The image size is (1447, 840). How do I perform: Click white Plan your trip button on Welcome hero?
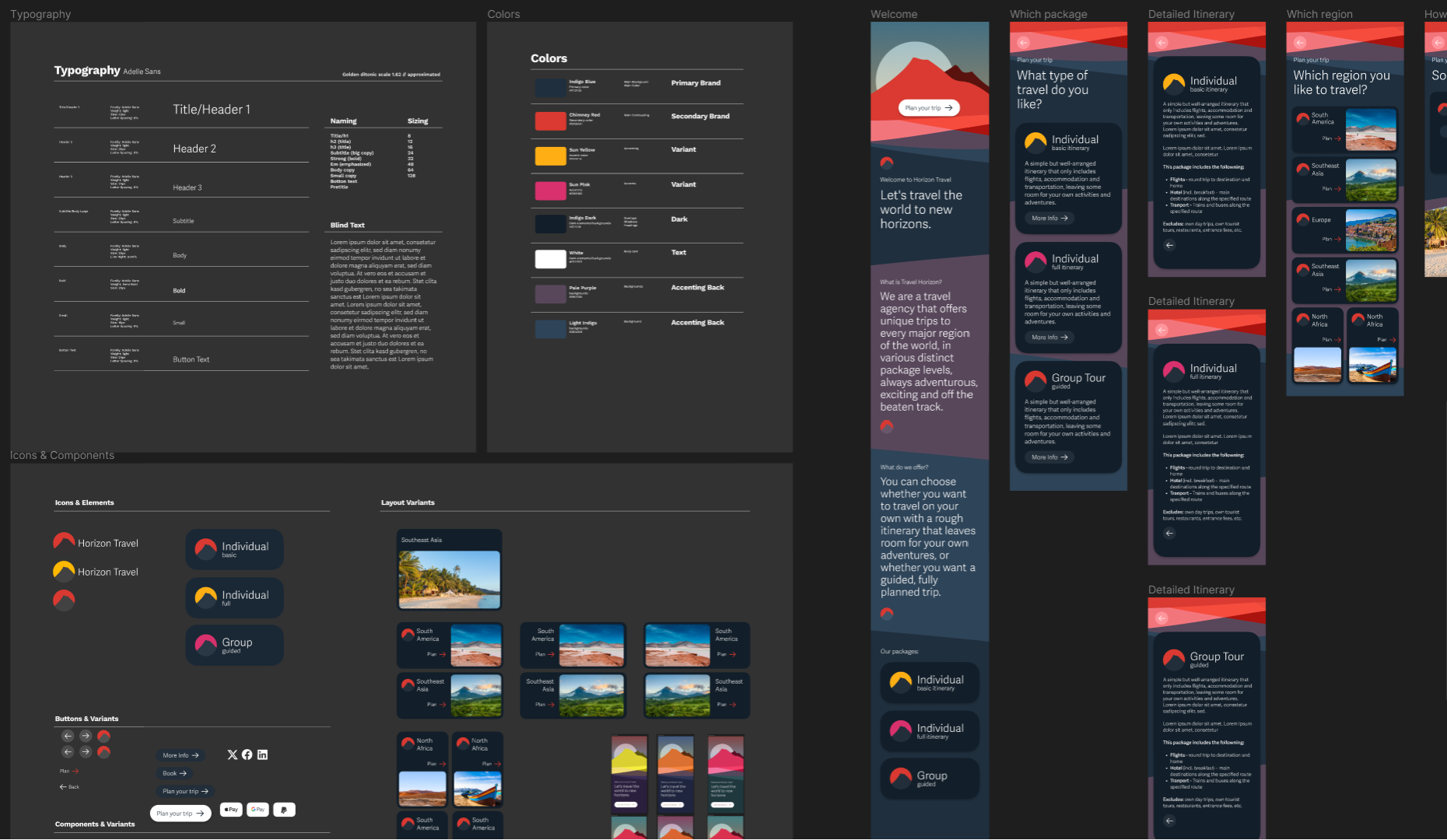929,108
